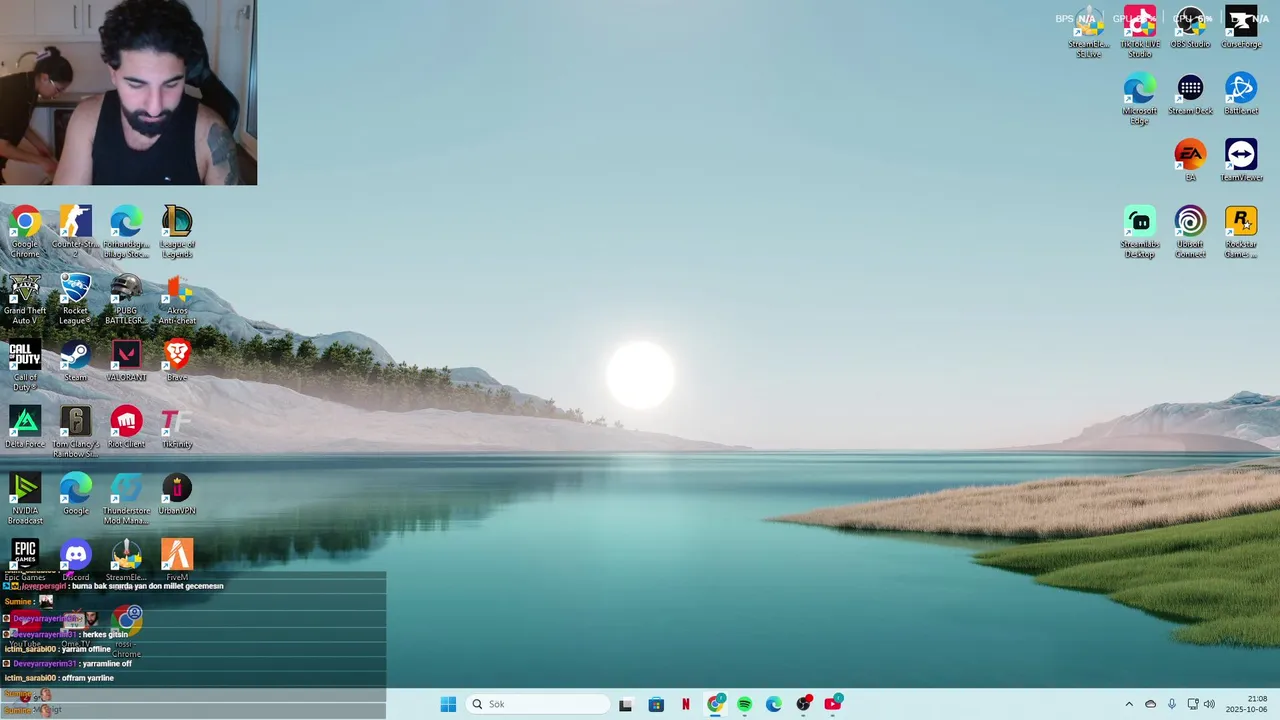
Task: Switch to OBS Studio in taskbar
Action: coord(803,704)
